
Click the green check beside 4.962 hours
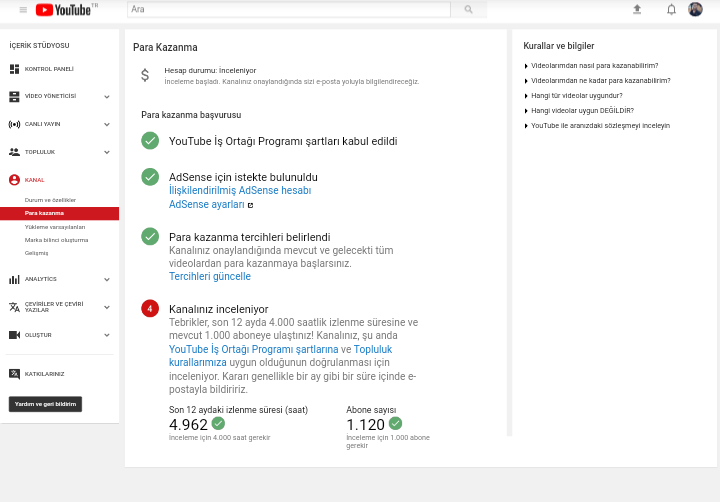coord(218,423)
